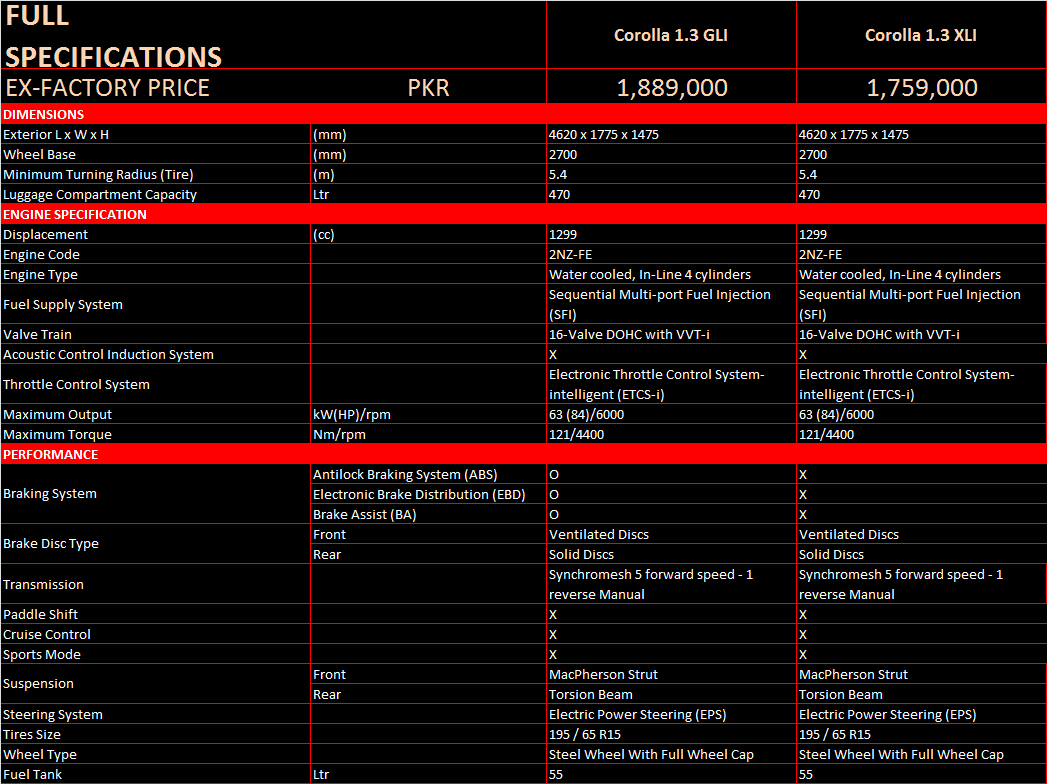Screen dimensions: 1047x784
Task: Click the Acoustic Control Induction System label
Action: point(108,355)
